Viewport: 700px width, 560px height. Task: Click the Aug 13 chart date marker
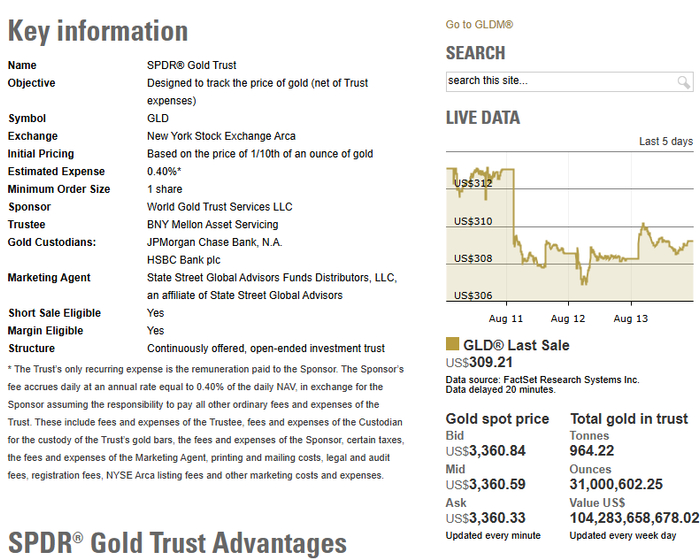pyautogui.click(x=630, y=318)
